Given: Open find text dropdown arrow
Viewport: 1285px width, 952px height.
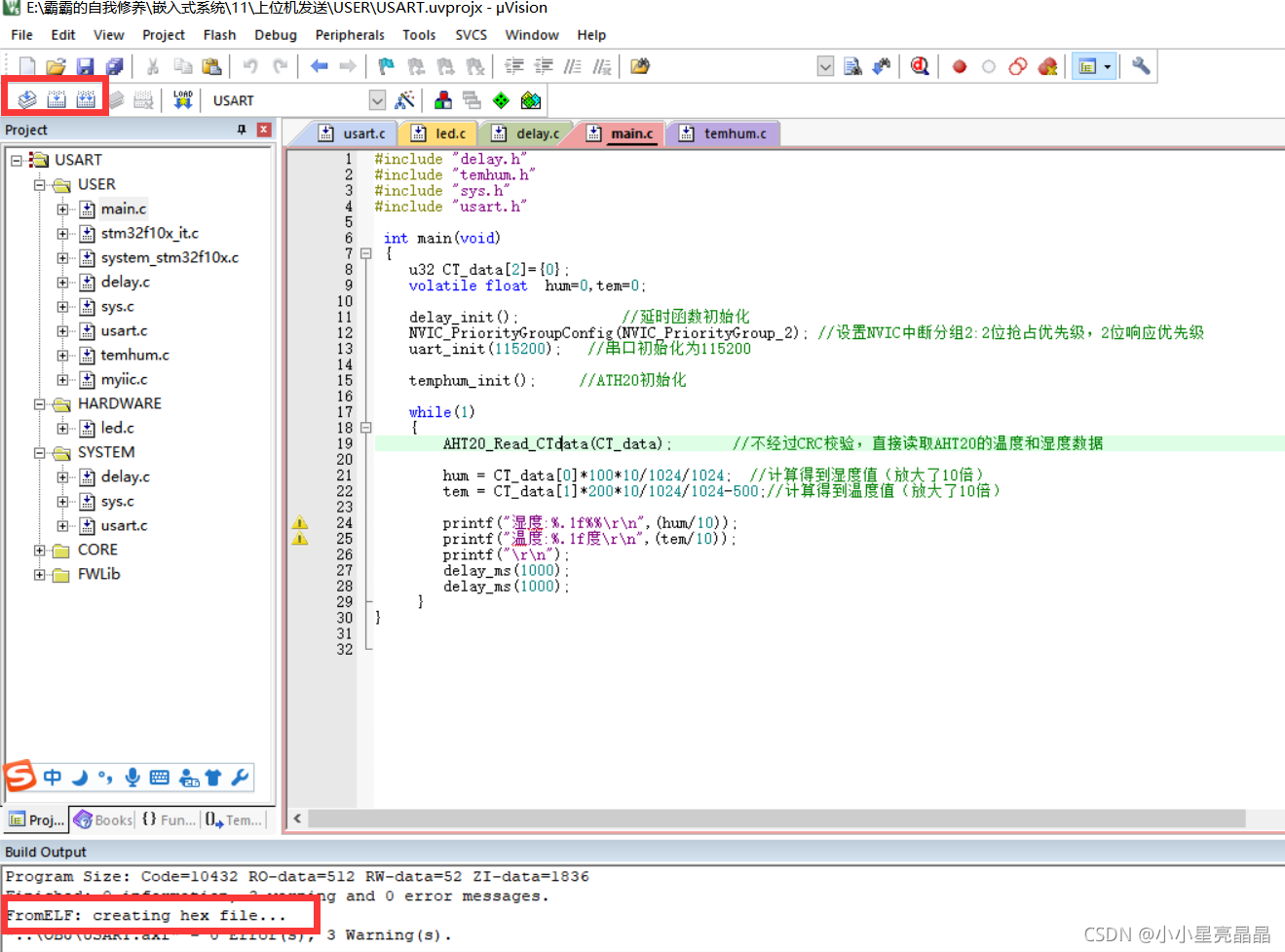Looking at the screenshot, I should [x=825, y=66].
